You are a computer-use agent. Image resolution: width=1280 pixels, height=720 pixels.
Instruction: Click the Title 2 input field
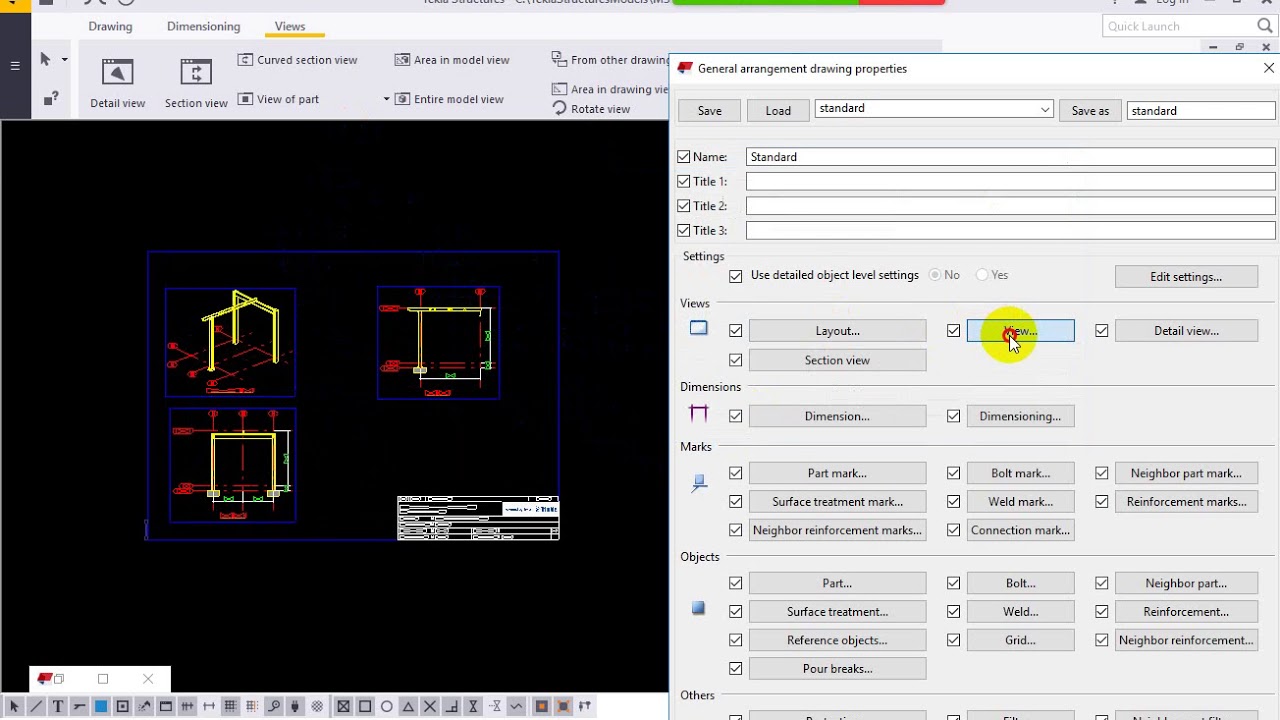click(x=1010, y=205)
